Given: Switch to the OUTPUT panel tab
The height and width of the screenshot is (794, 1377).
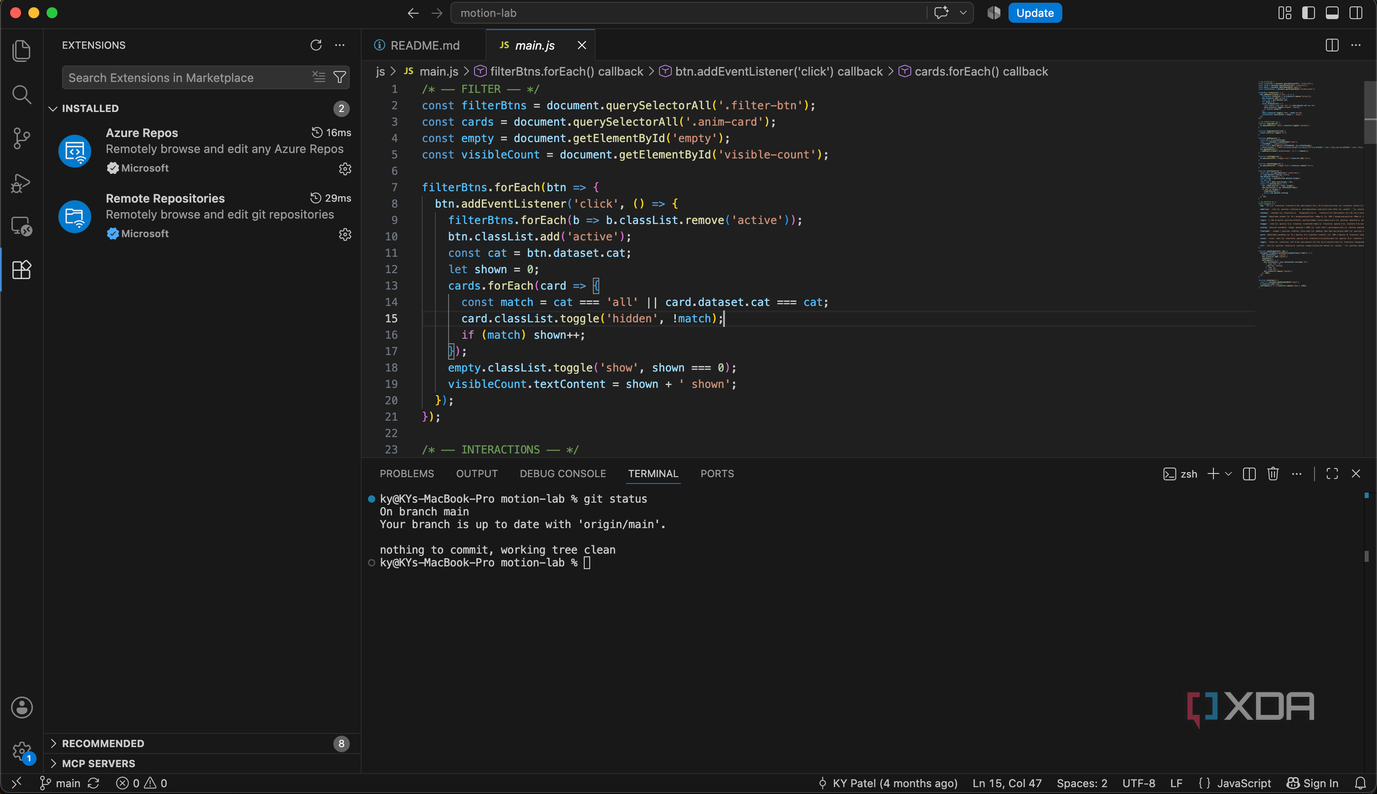Looking at the screenshot, I should (477, 474).
